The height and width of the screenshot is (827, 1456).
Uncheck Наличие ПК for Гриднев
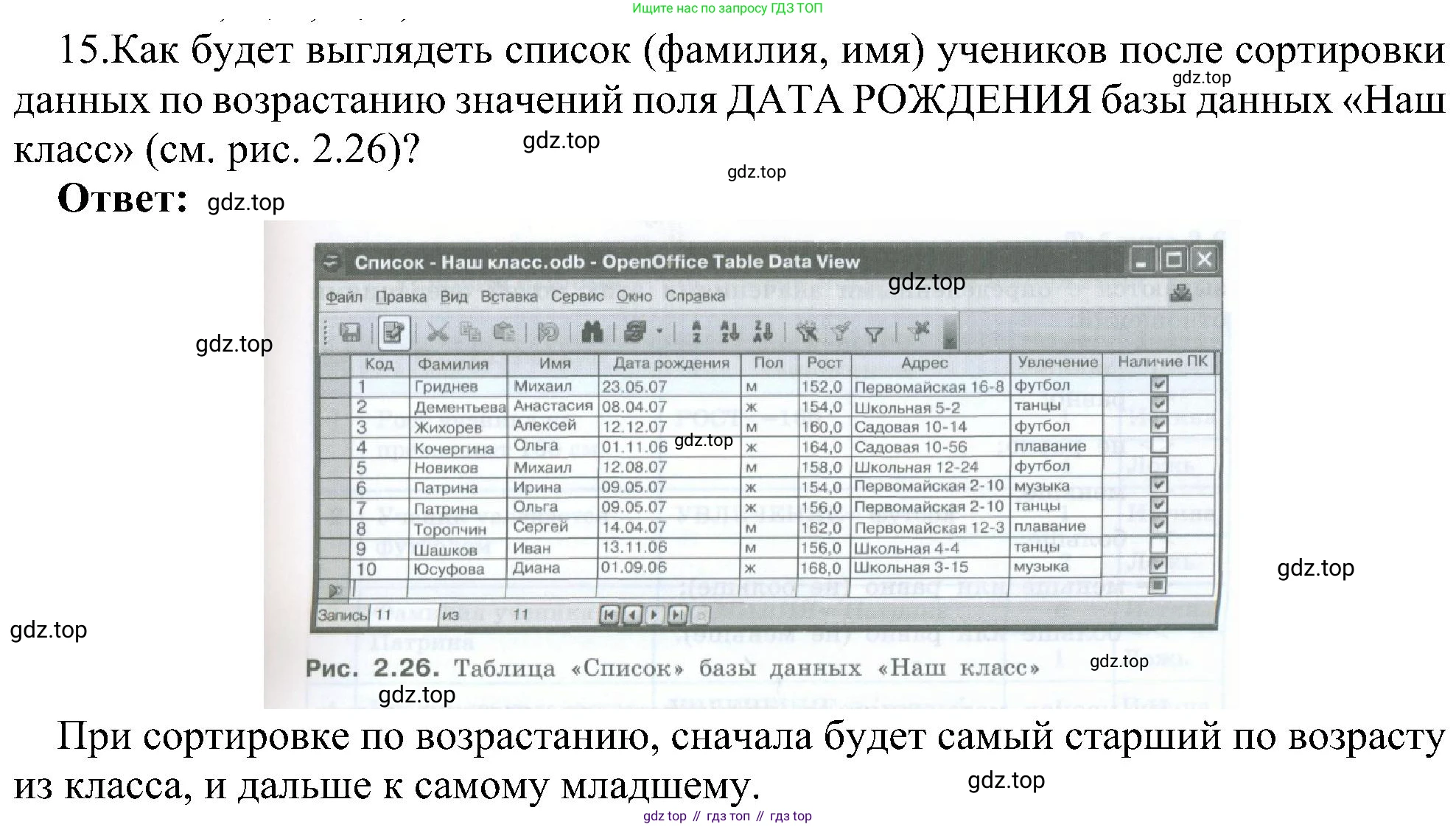1158,384
